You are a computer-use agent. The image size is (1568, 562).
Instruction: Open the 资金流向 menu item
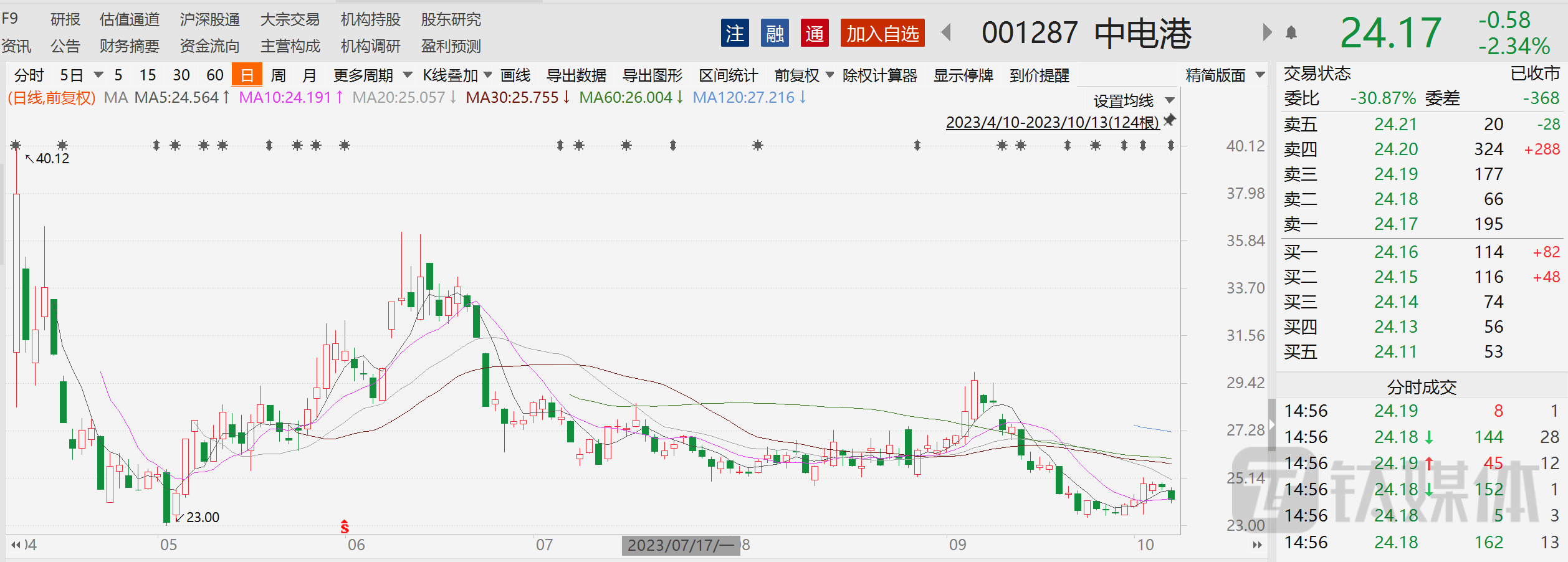(x=209, y=46)
